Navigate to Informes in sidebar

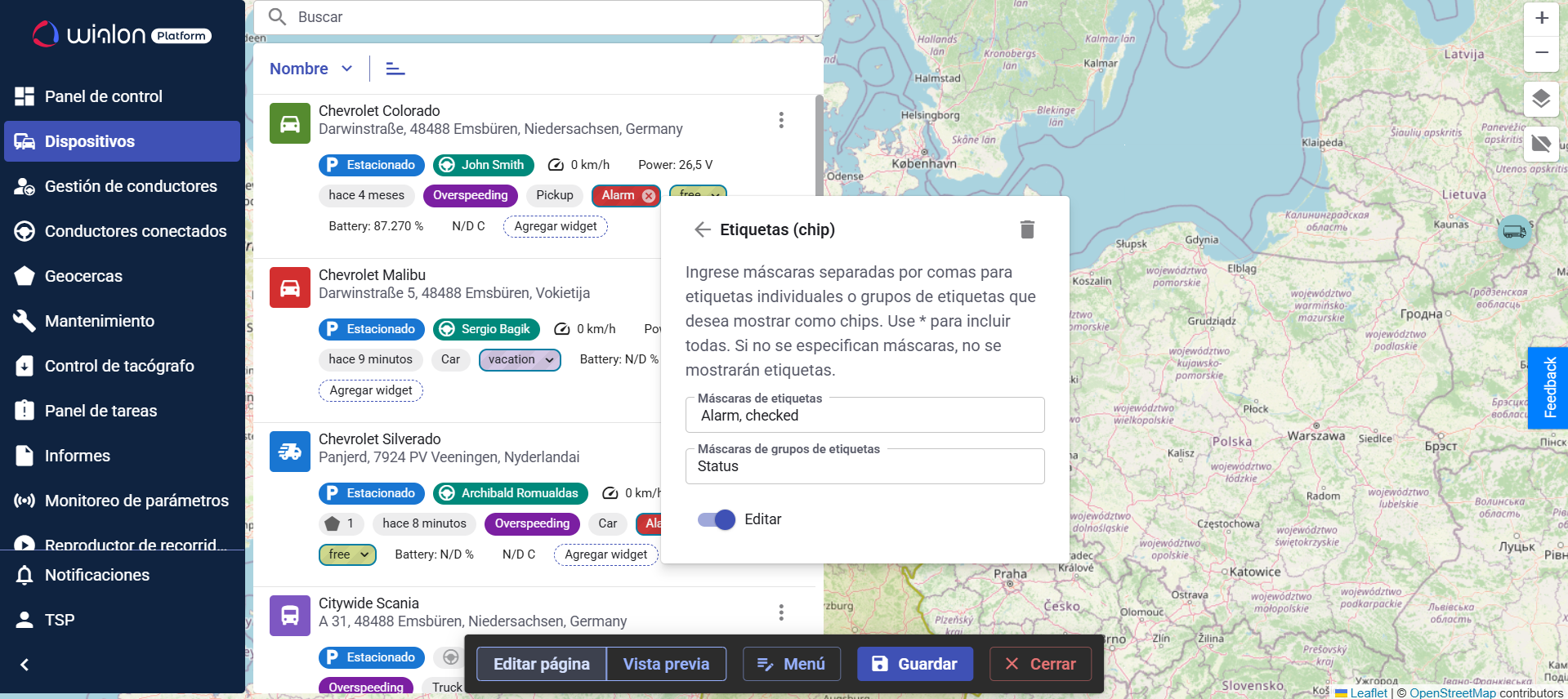78,456
